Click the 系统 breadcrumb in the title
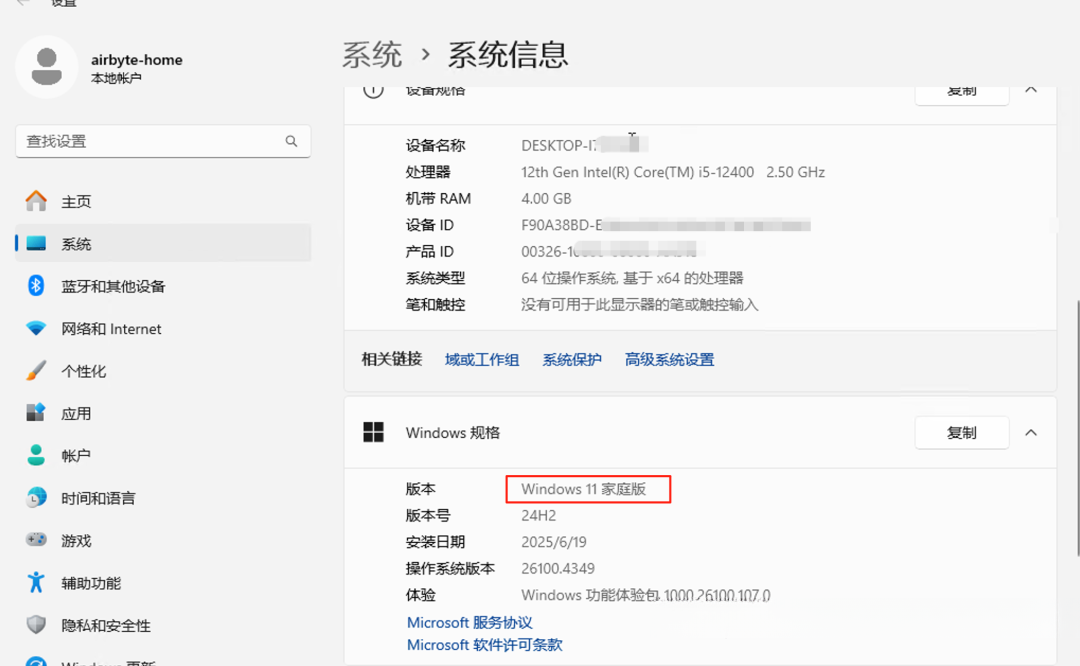The width and height of the screenshot is (1080, 666). (372, 54)
